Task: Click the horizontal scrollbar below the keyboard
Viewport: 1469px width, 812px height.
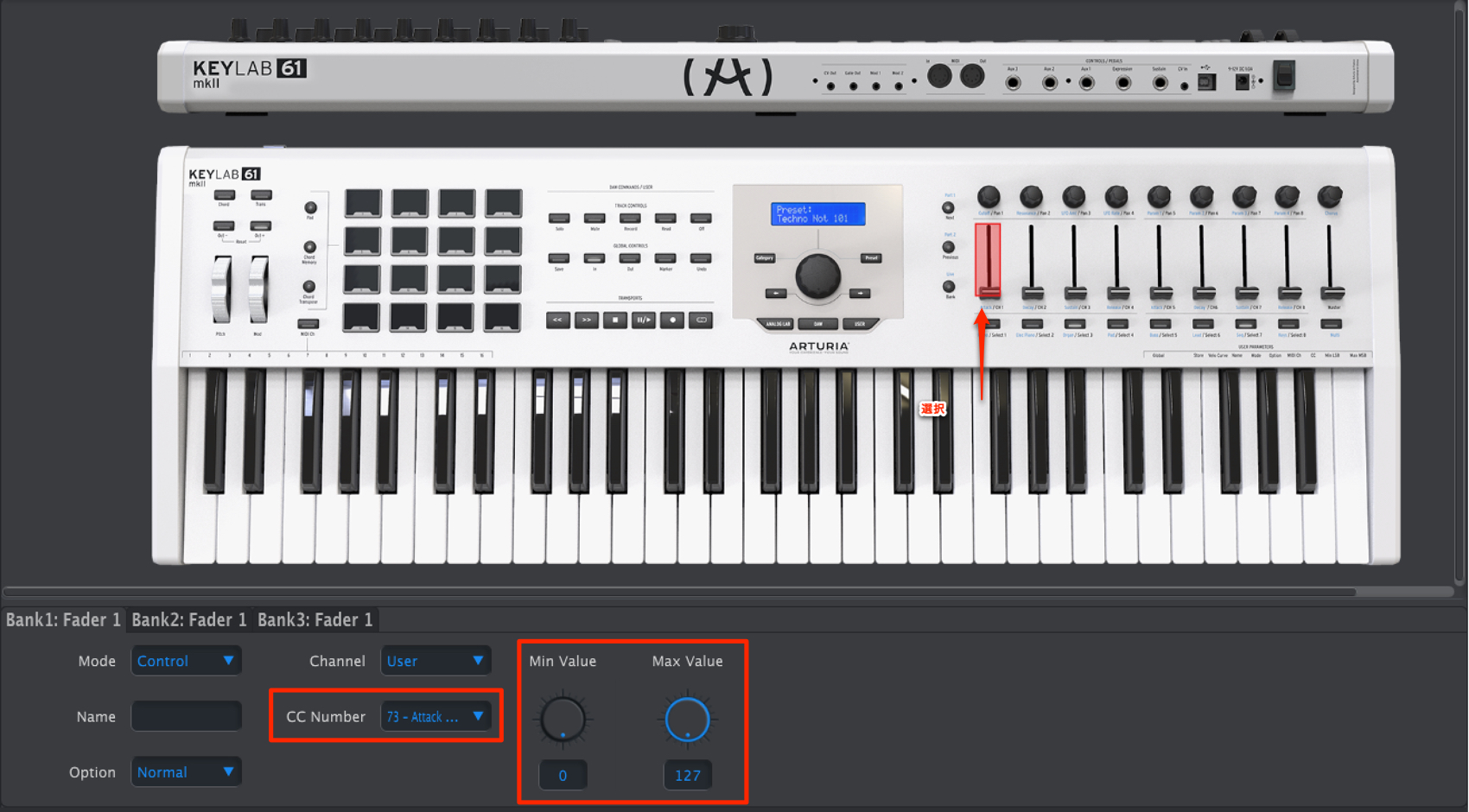Action: pyautogui.click(x=680, y=592)
